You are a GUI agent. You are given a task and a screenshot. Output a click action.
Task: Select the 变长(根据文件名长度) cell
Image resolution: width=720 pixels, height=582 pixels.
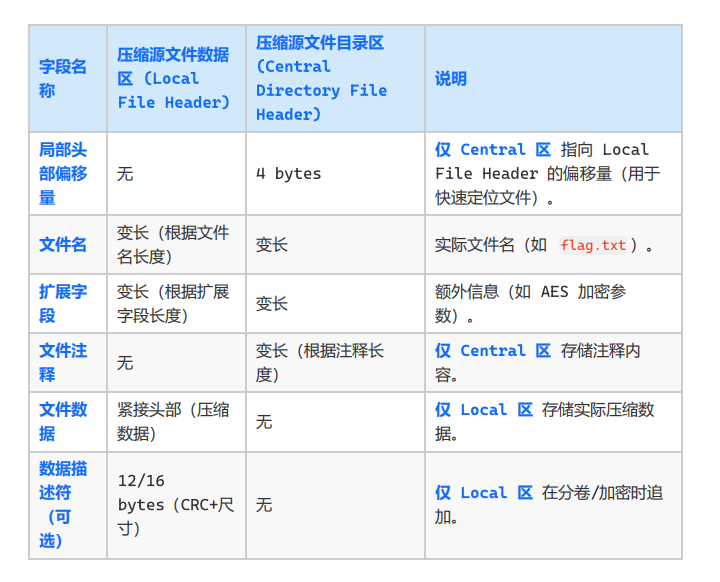174,245
